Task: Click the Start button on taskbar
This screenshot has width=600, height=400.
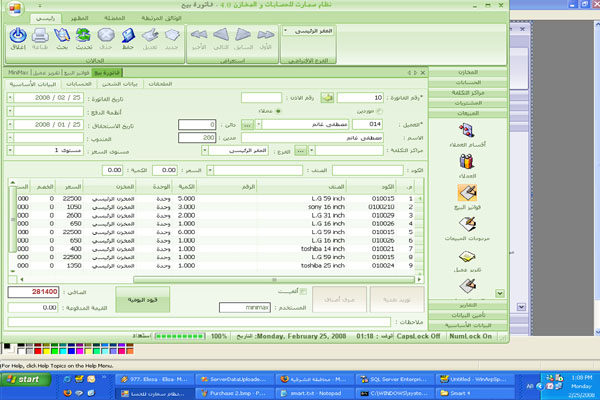Action: pos(25,379)
